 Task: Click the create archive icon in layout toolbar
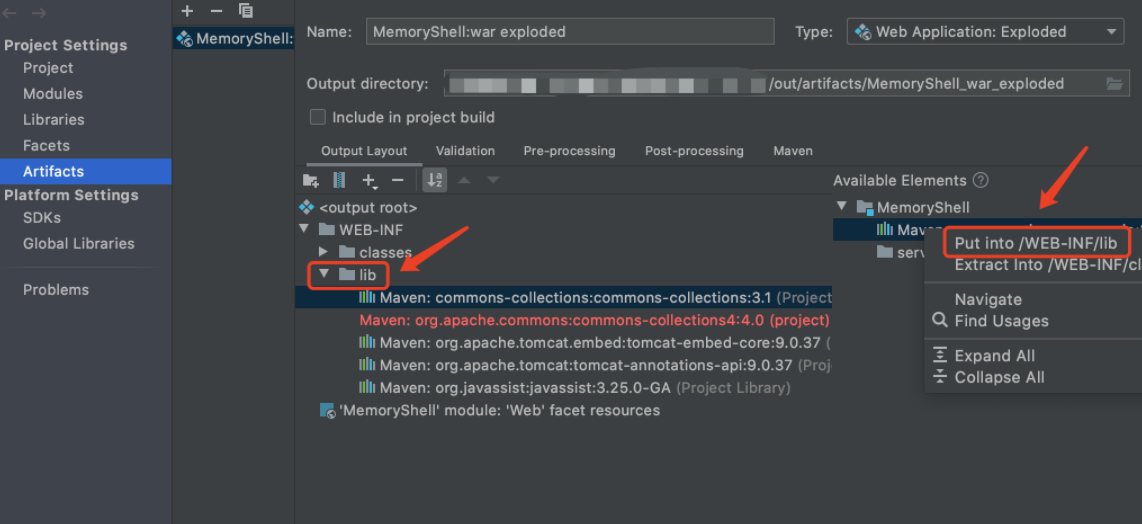tap(339, 181)
